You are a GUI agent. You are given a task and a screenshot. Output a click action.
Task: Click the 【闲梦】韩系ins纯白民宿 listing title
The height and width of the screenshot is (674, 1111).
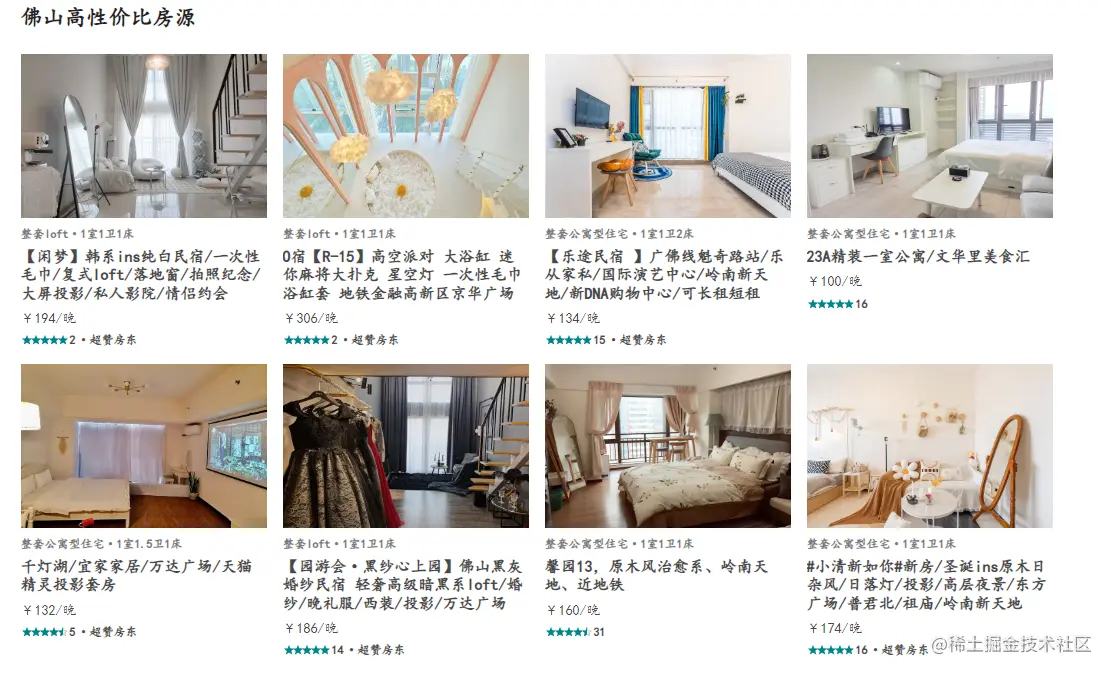[x=141, y=275]
